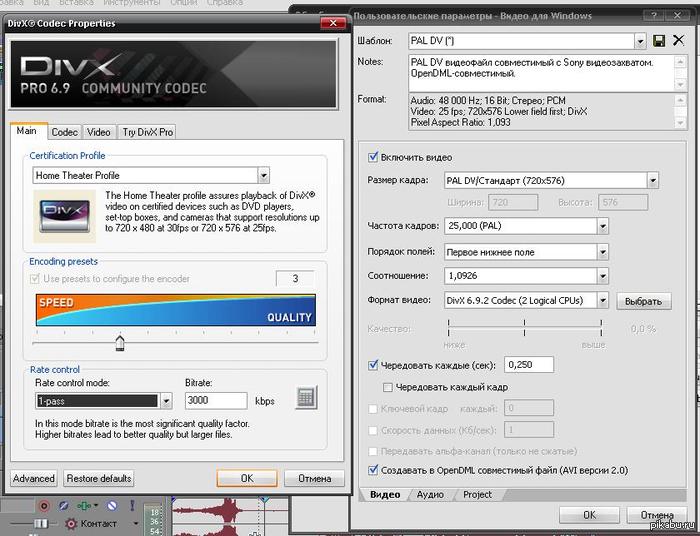Open the Rate control mode dropdown showing 1-pass
Screen dimensions: 700x536
pyautogui.click(x=166, y=401)
